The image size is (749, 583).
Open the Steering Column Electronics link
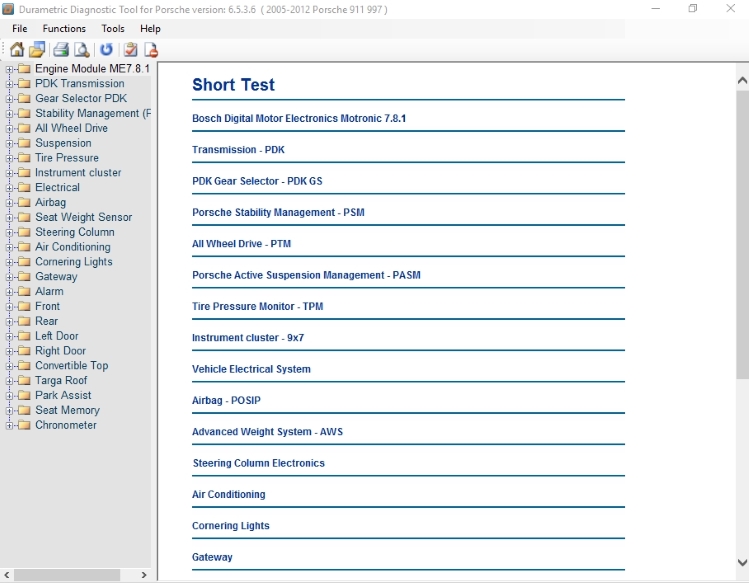tap(258, 463)
